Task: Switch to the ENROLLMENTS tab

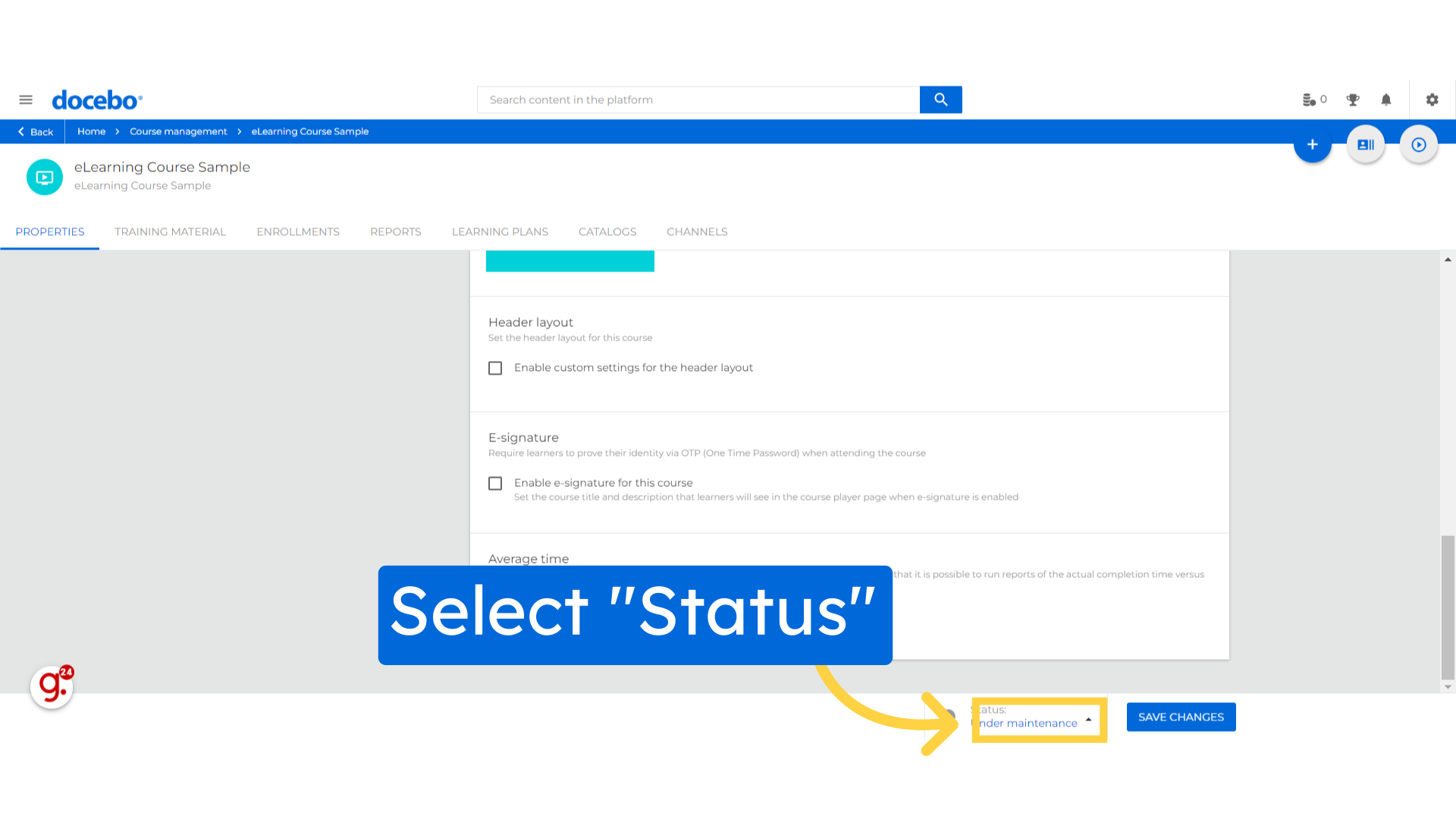Action: 298,231
